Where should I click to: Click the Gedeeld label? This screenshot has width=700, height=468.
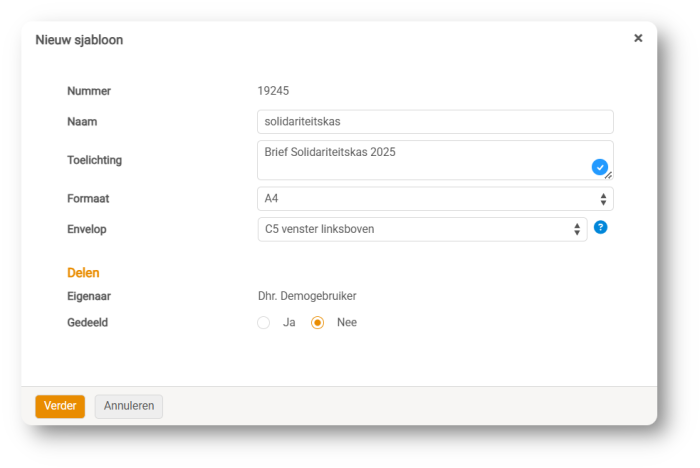click(88, 322)
